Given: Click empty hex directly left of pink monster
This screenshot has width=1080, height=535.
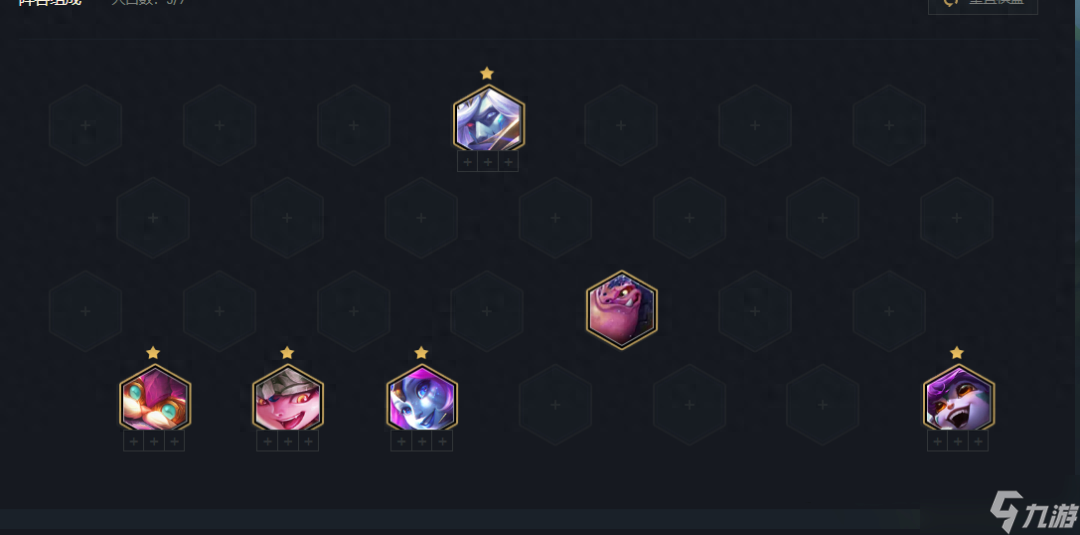Looking at the screenshot, I should pos(487,311).
